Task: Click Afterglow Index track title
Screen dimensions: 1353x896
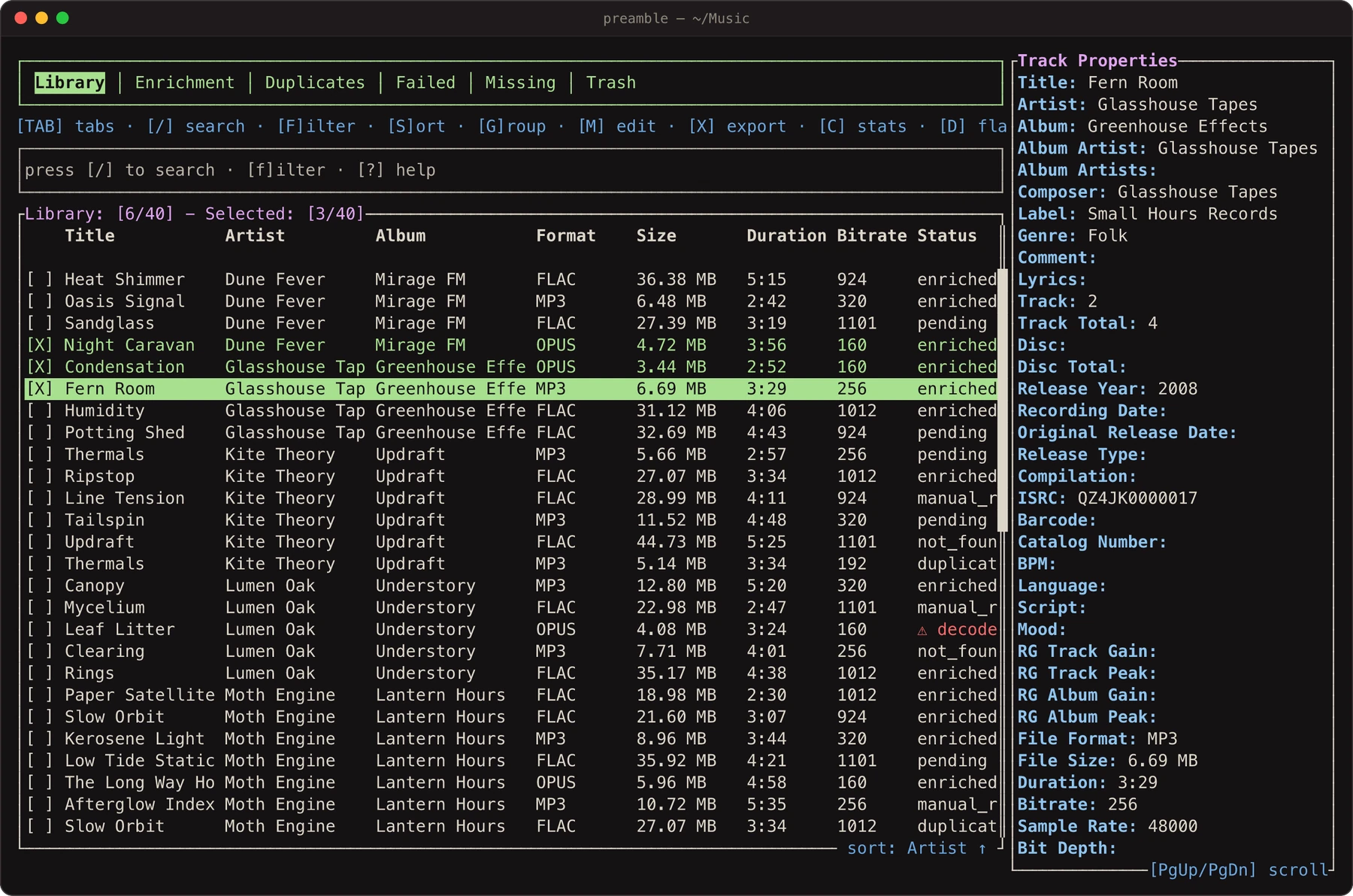Action: pos(140,804)
